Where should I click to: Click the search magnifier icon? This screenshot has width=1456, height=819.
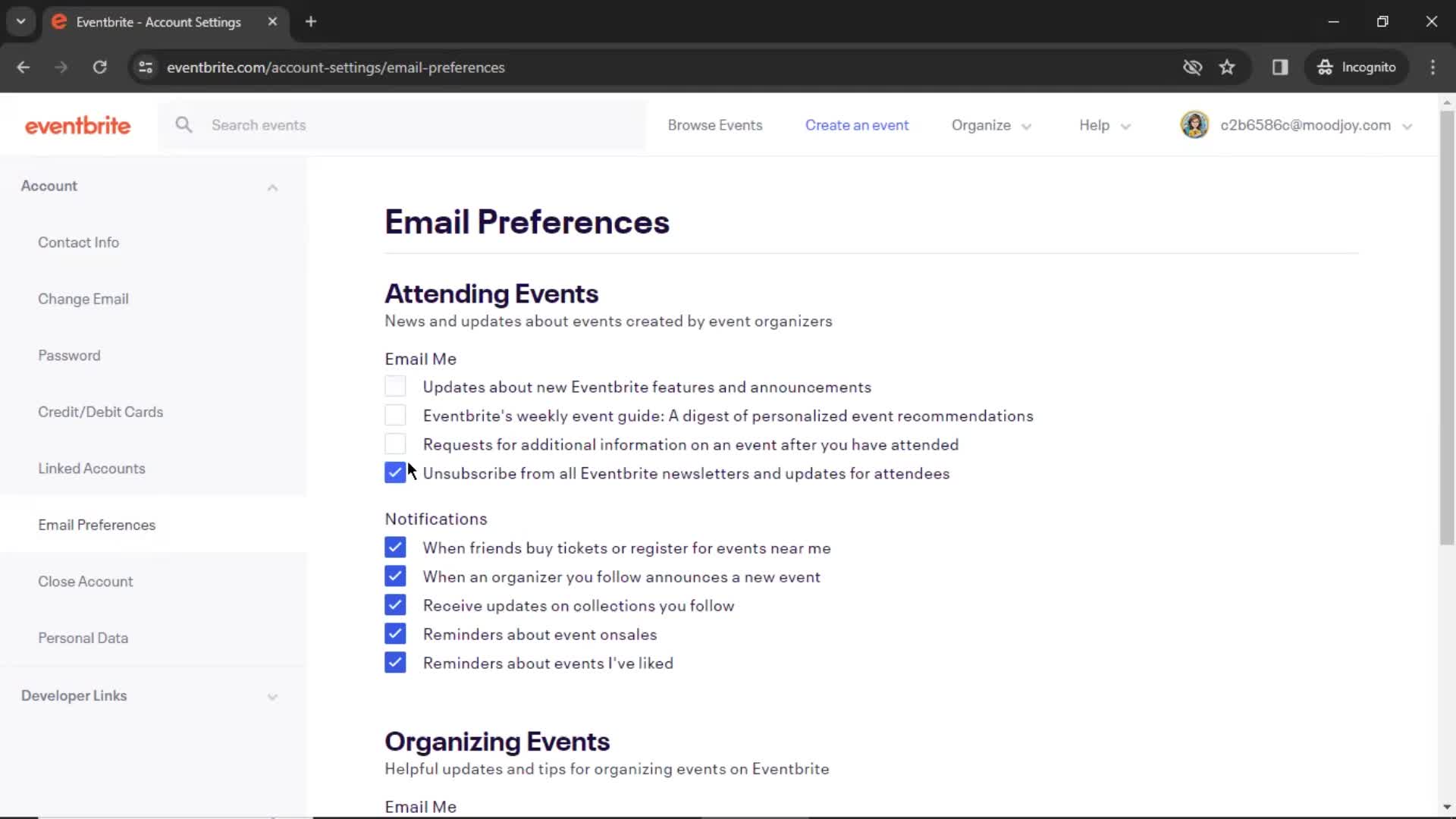[184, 124]
